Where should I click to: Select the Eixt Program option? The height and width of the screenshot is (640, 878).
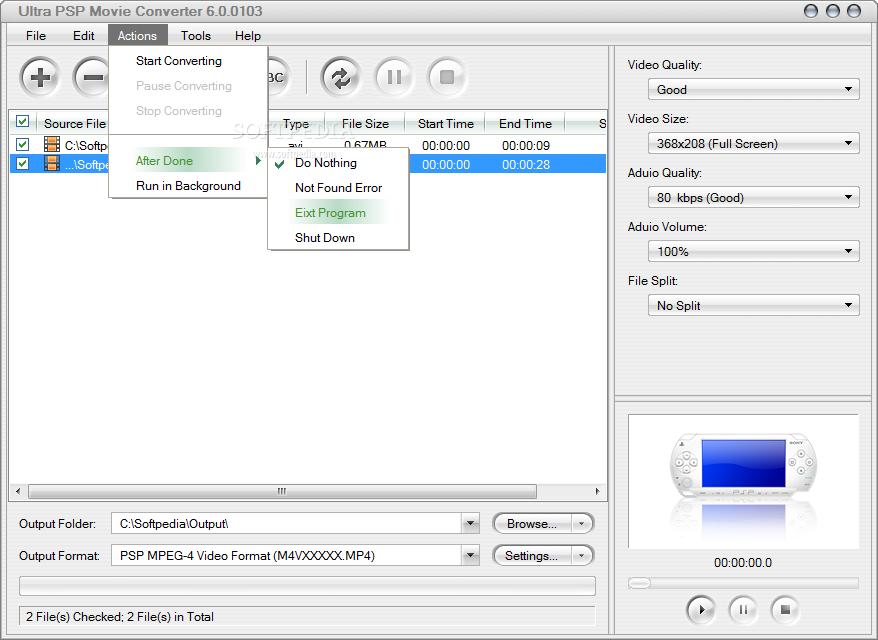click(x=338, y=213)
